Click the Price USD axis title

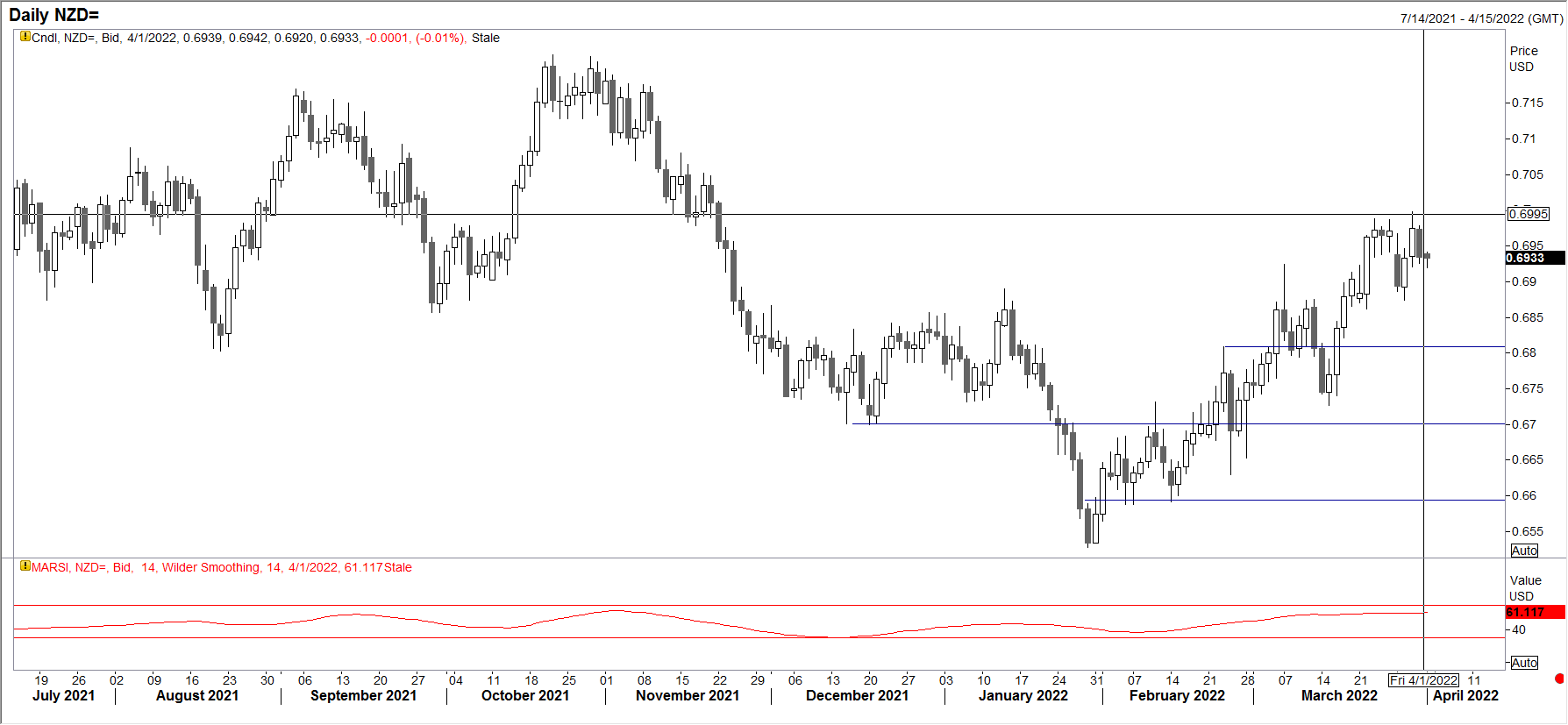(1523, 59)
